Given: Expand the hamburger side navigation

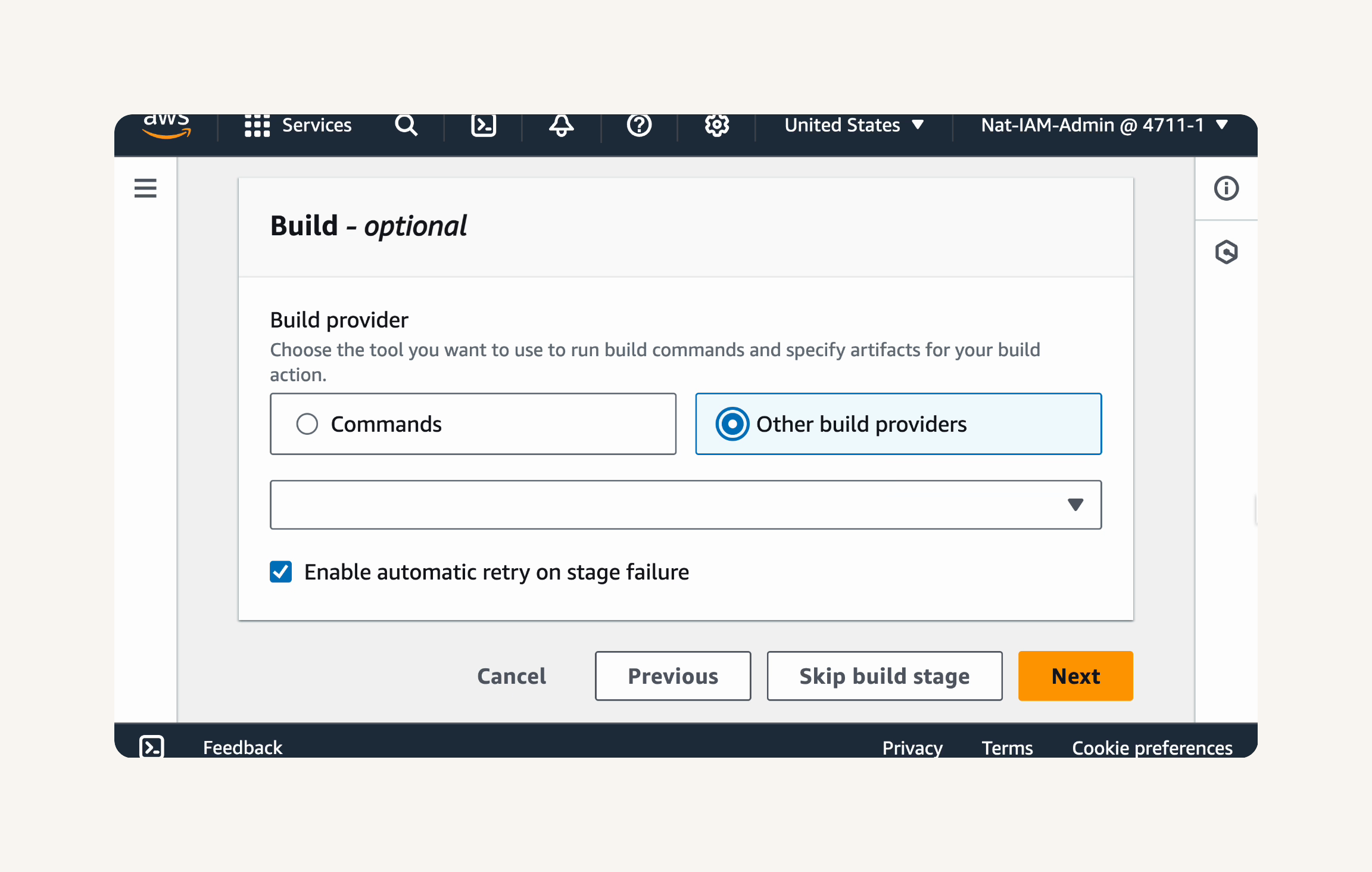Looking at the screenshot, I should (145, 188).
